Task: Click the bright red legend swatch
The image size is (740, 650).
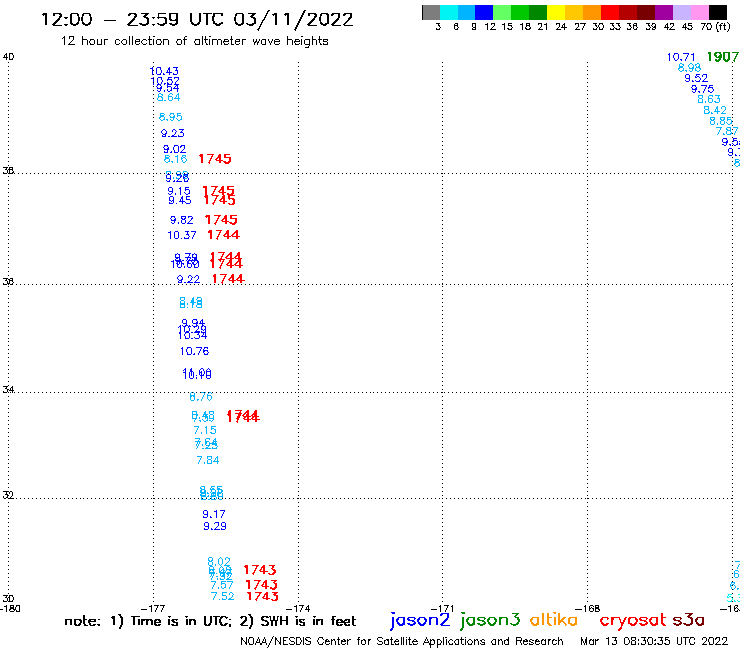Action: coord(610,13)
